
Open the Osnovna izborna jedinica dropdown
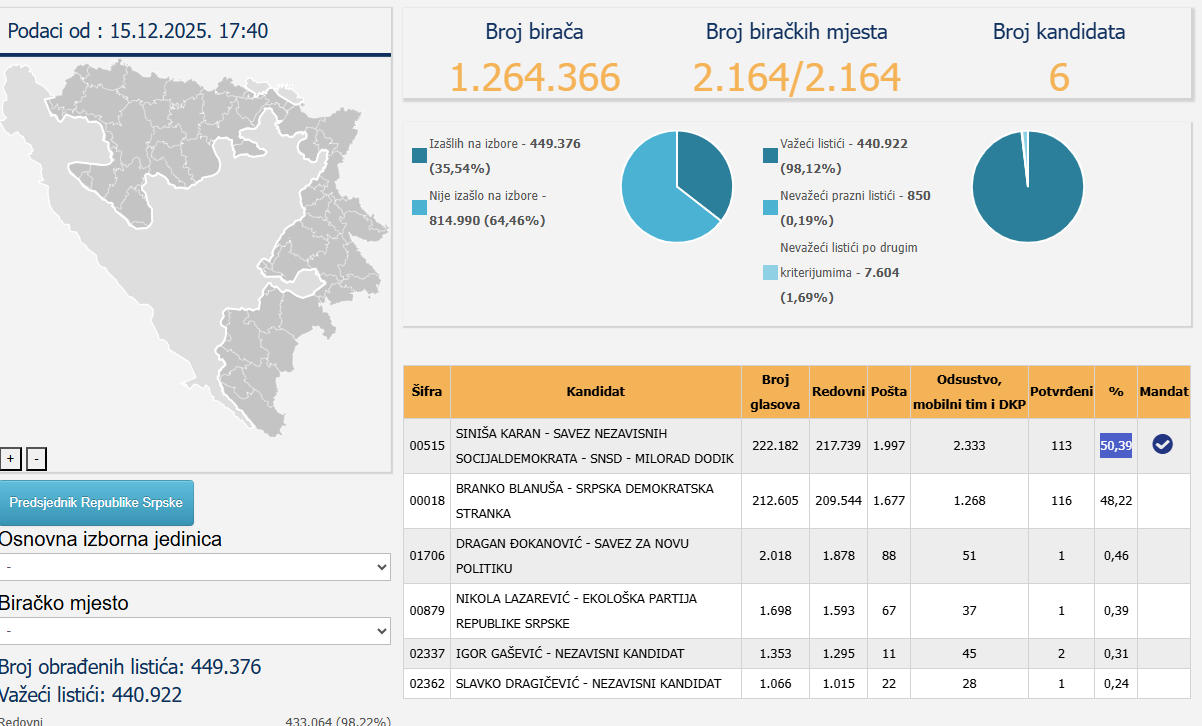coord(195,567)
